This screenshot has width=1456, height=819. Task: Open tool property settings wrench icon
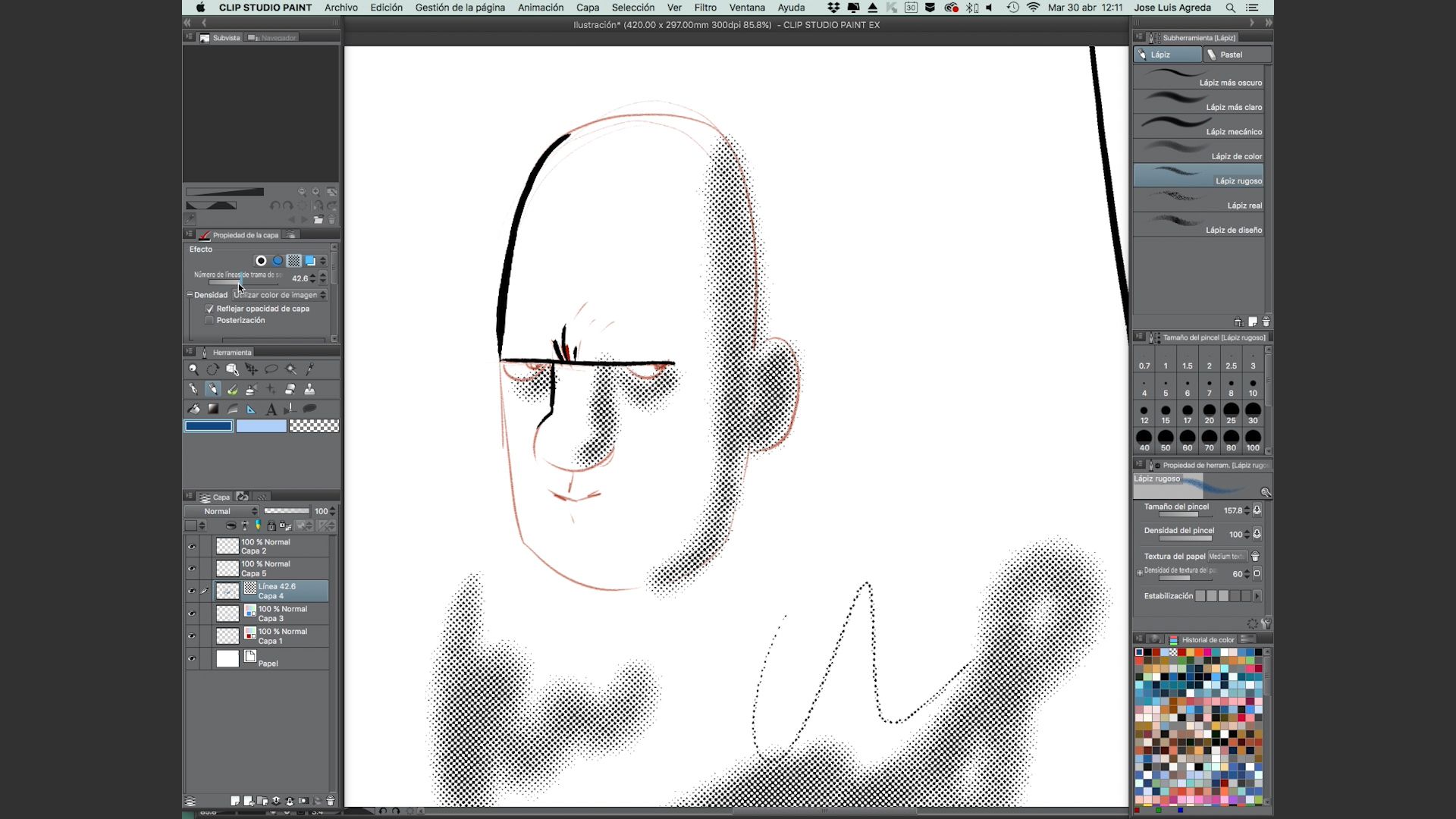tap(1266, 623)
